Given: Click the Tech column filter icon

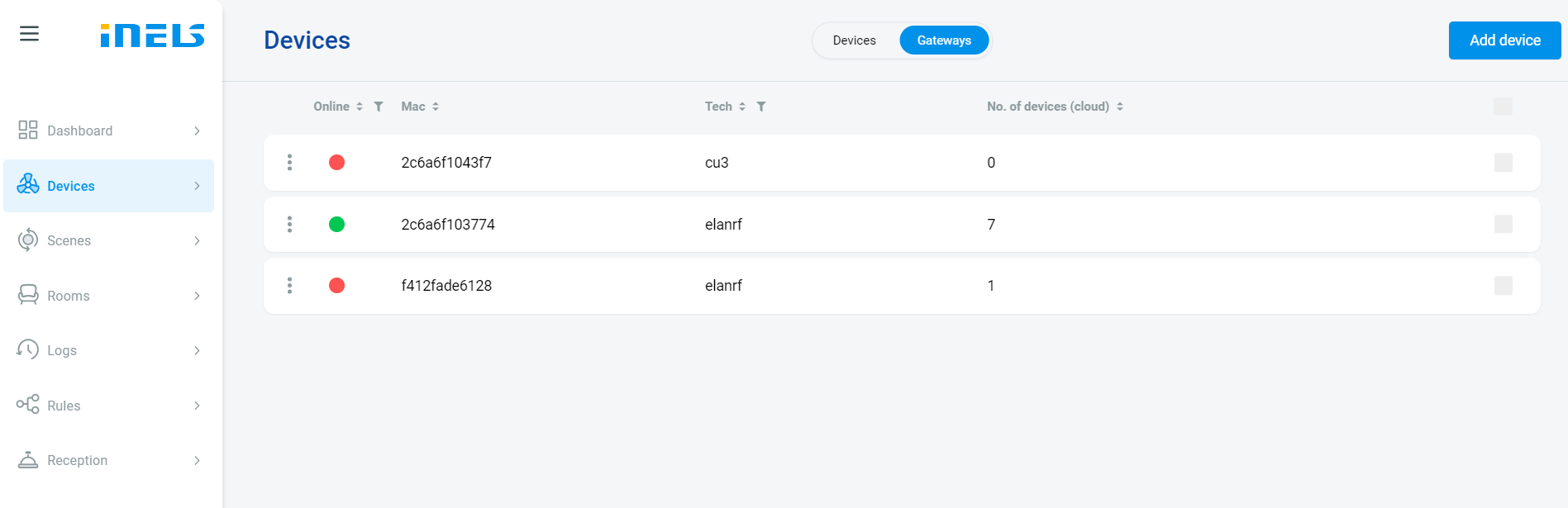Looking at the screenshot, I should pyautogui.click(x=761, y=107).
